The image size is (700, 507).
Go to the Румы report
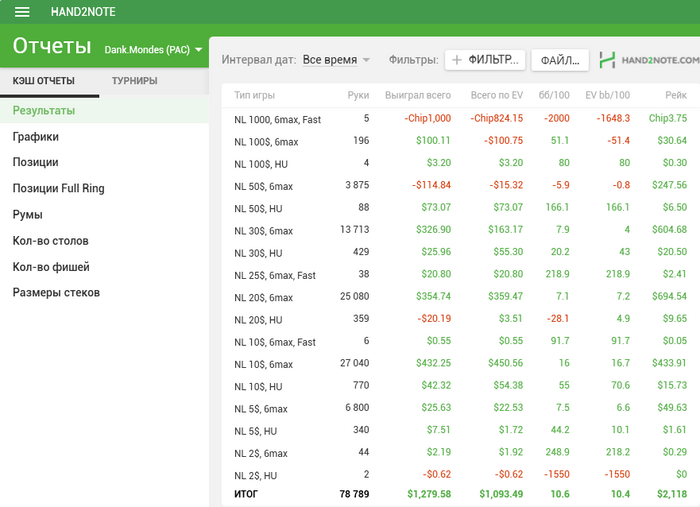click(27, 215)
